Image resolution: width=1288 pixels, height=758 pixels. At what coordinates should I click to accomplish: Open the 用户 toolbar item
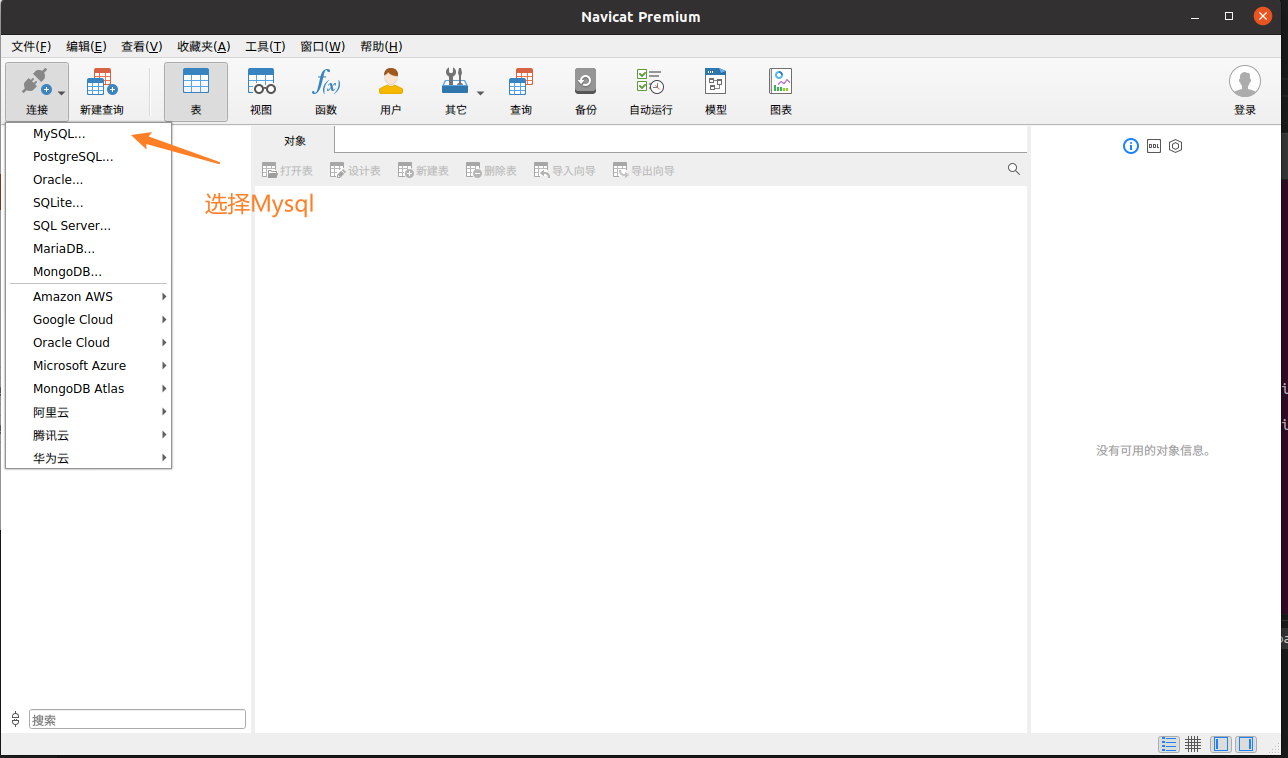[x=391, y=92]
